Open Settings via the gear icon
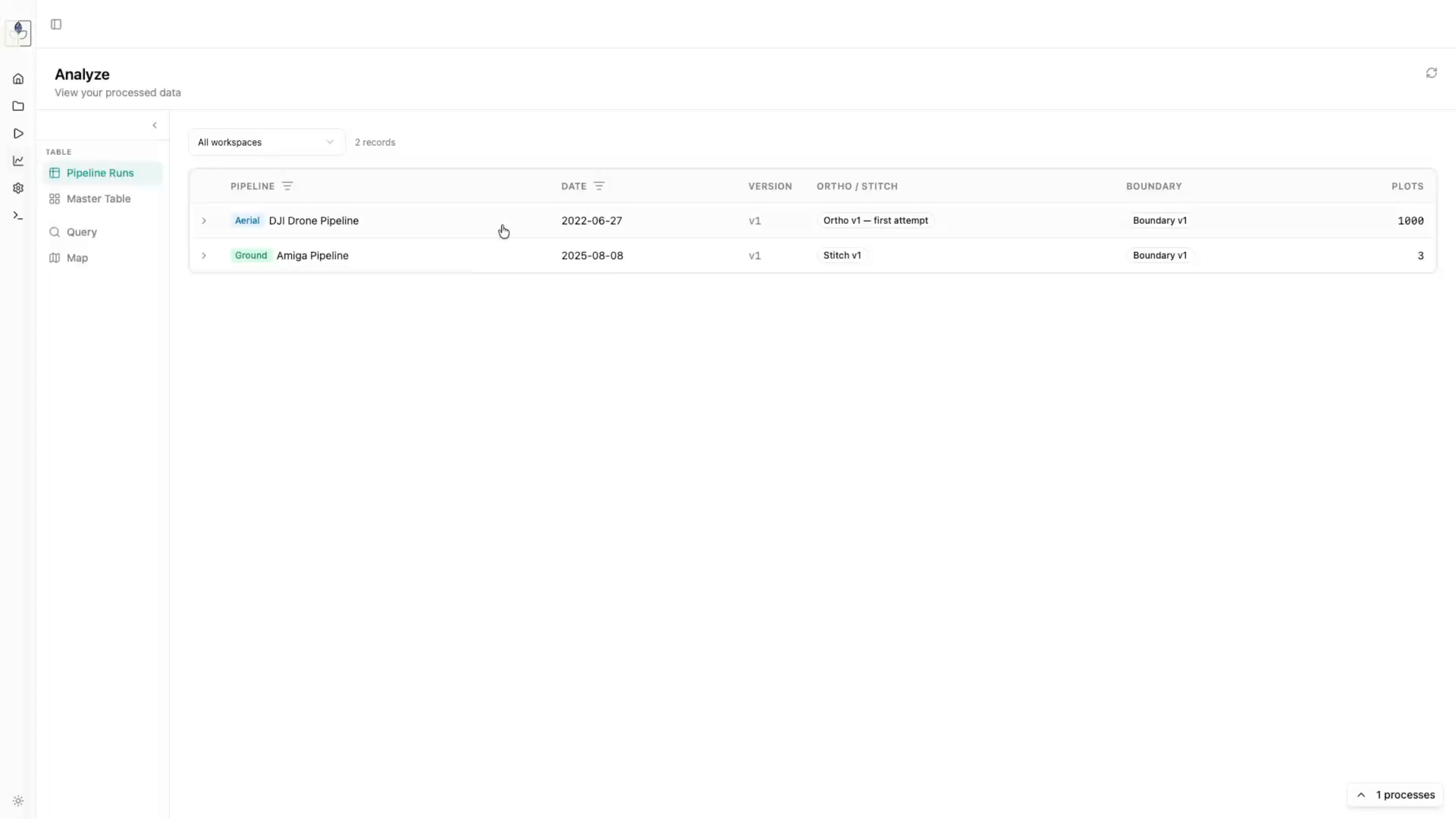 tap(18, 188)
